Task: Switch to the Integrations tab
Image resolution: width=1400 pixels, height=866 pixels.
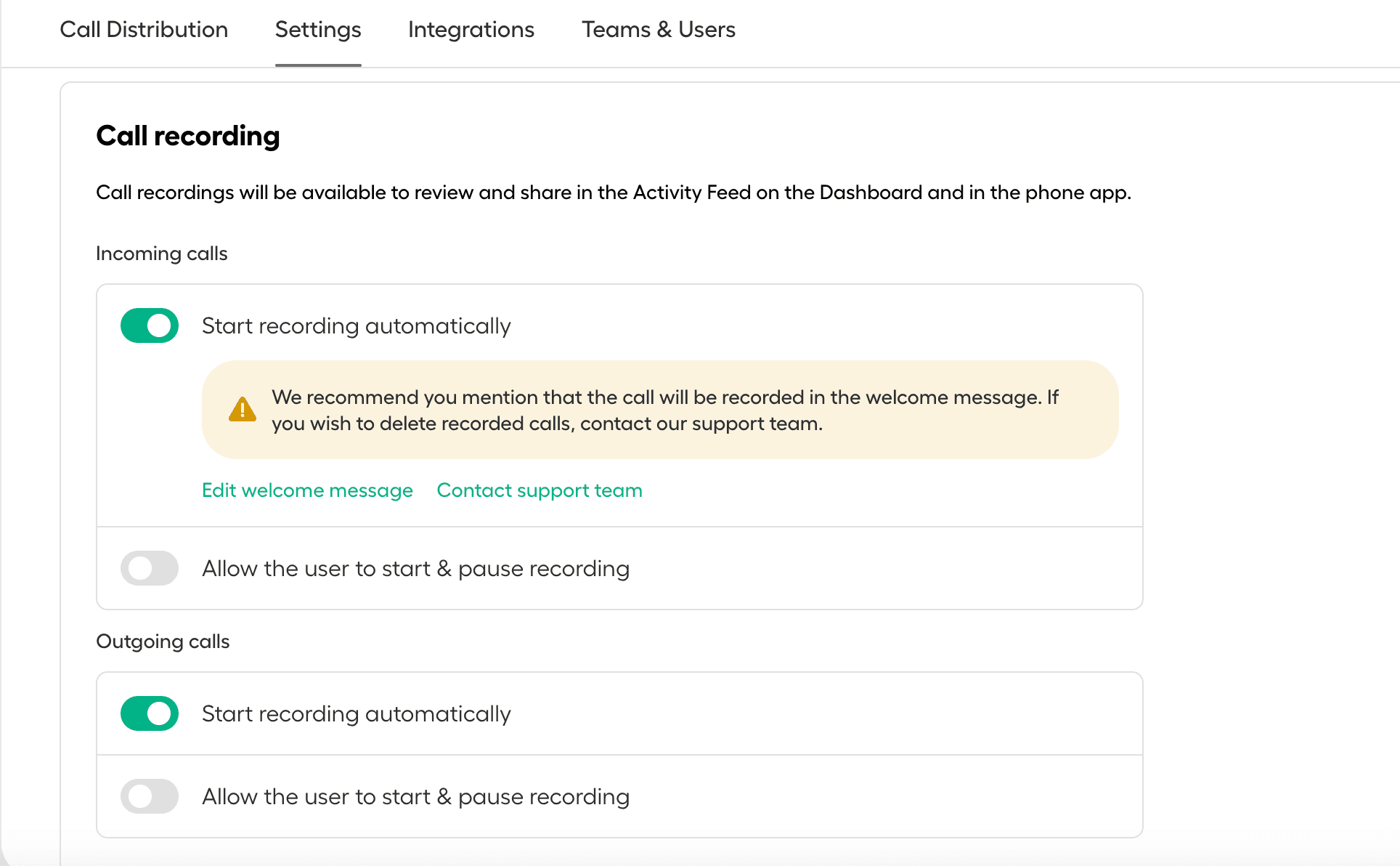Action: (471, 30)
